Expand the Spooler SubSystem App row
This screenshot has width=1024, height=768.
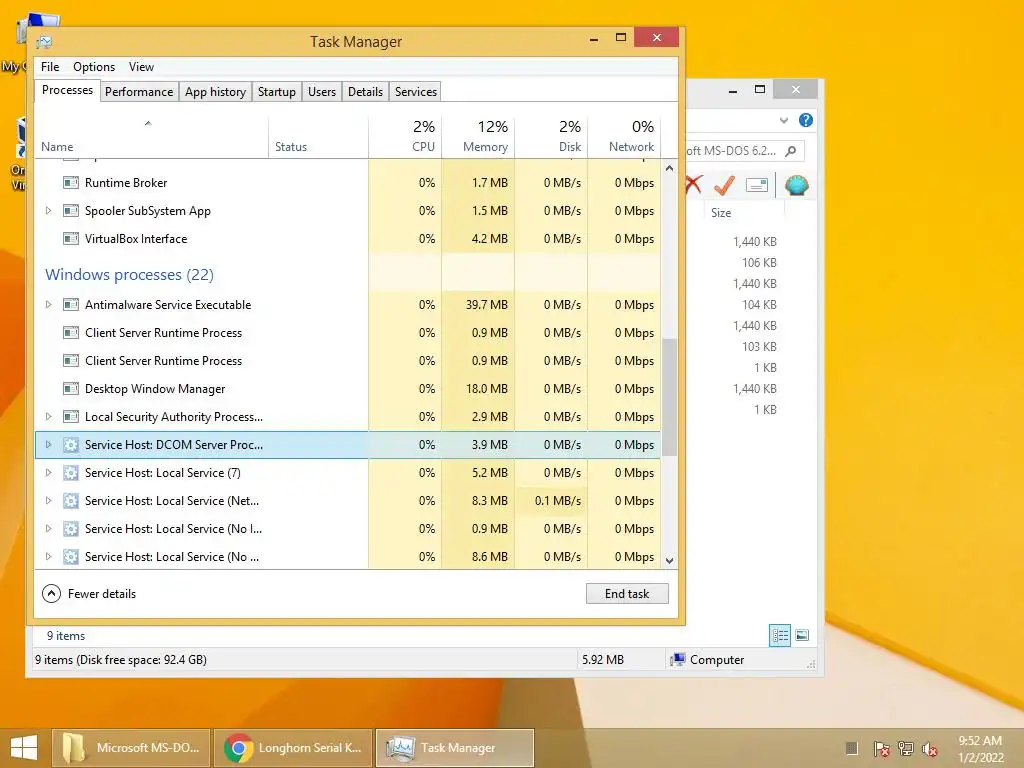(x=48, y=211)
